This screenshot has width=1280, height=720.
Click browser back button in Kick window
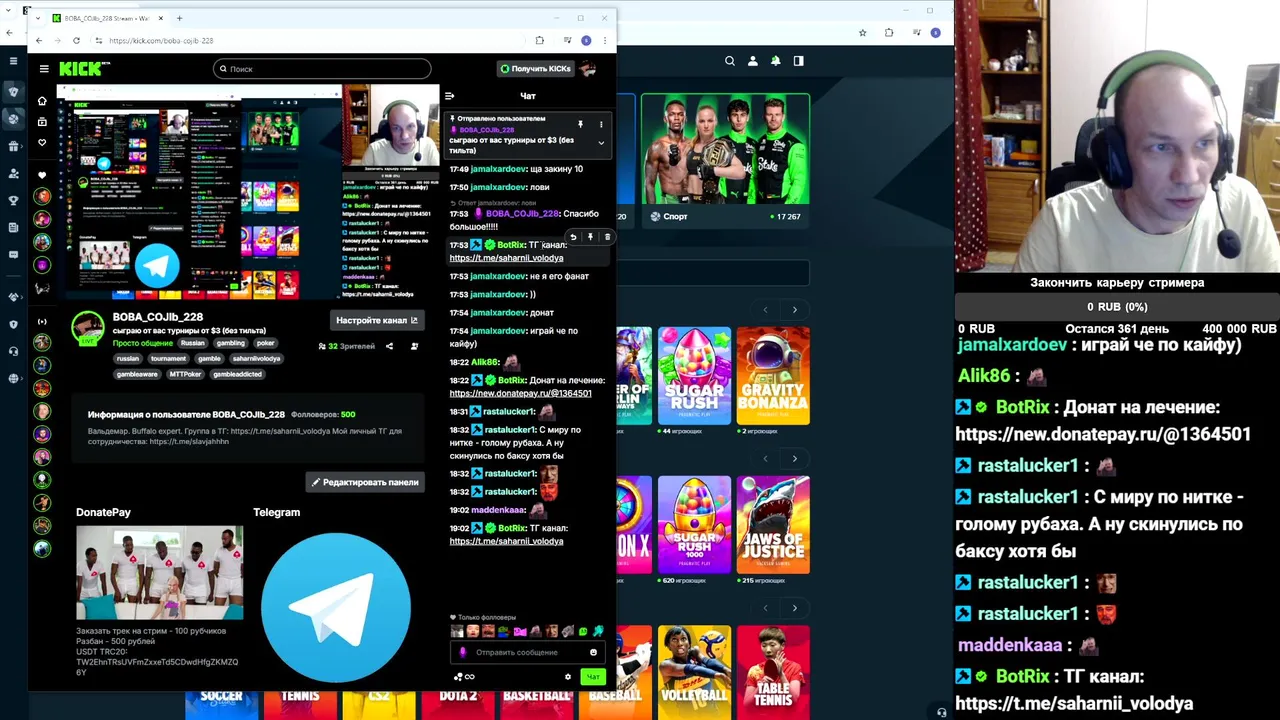pyautogui.click(x=39, y=41)
